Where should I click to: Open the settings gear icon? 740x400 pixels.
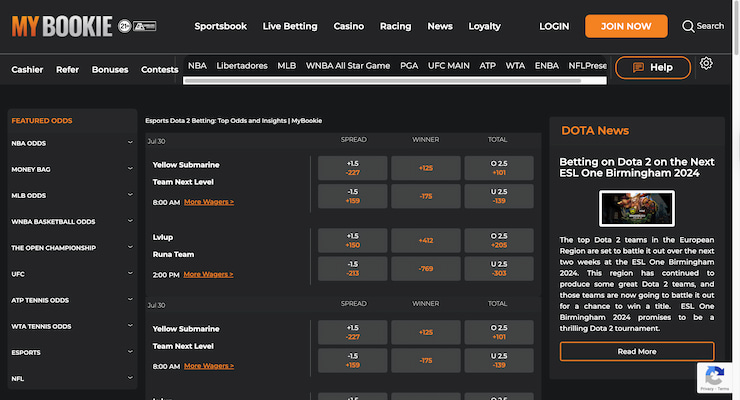(x=706, y=63)
